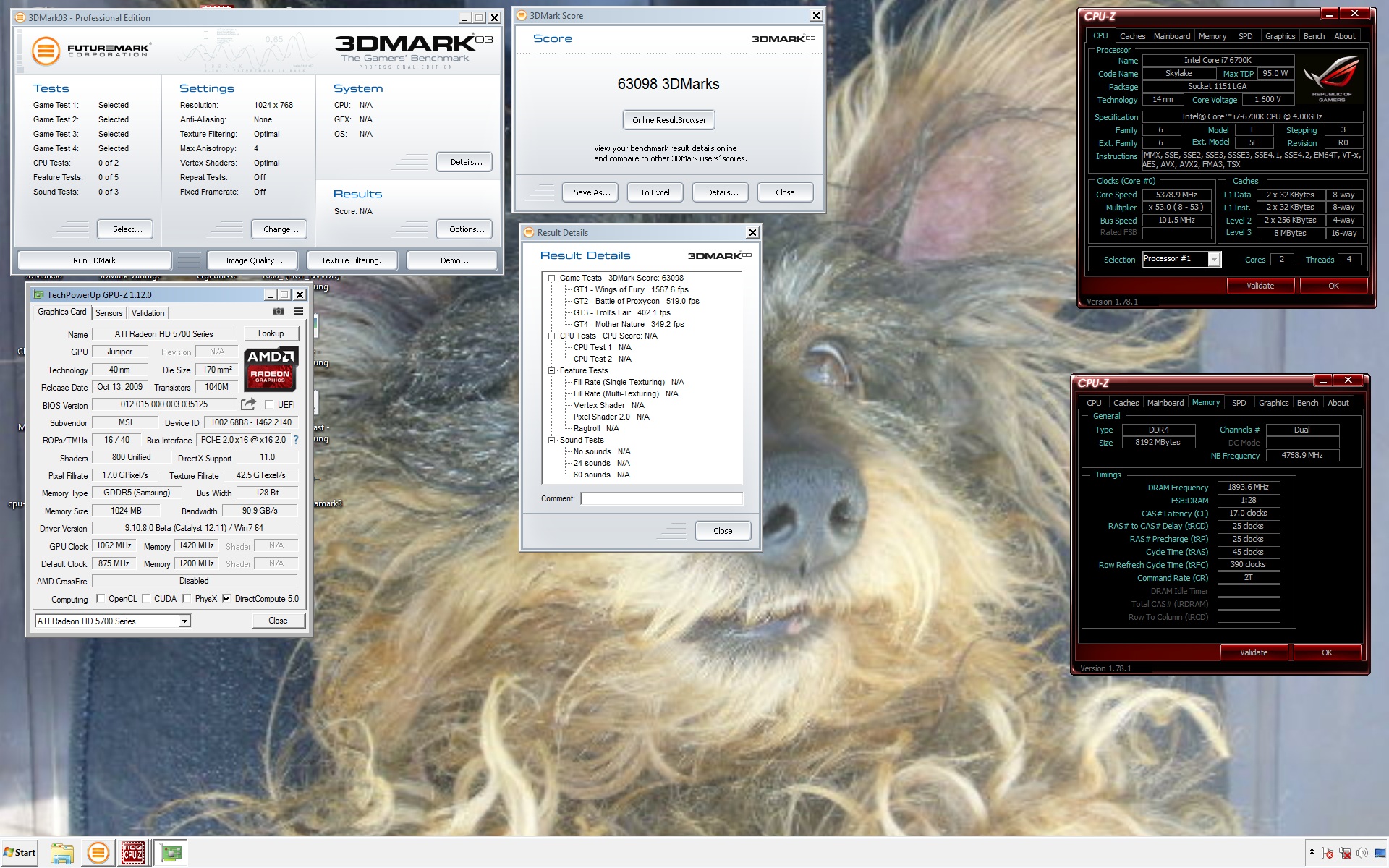
Task: Click the Bus Interface question mark icon
Action: tap(295, 440)
